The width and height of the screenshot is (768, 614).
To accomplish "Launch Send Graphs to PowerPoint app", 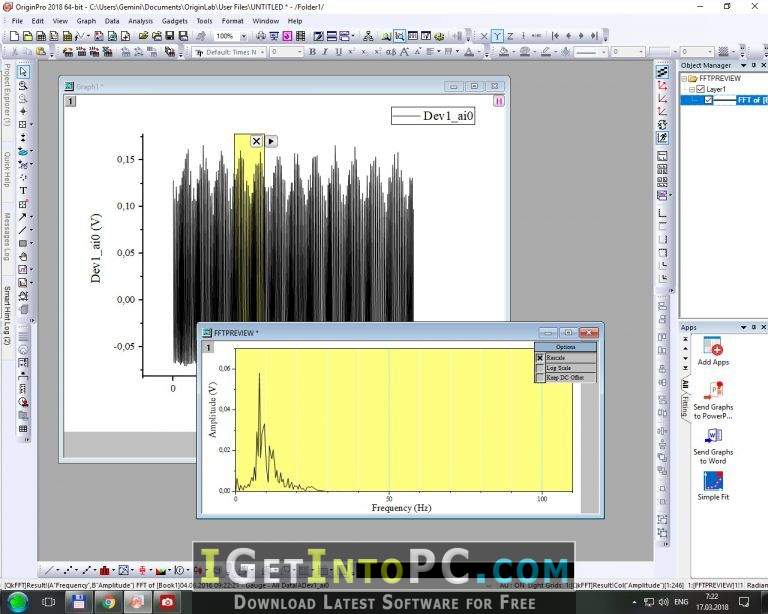I will (x=713, y=401).
